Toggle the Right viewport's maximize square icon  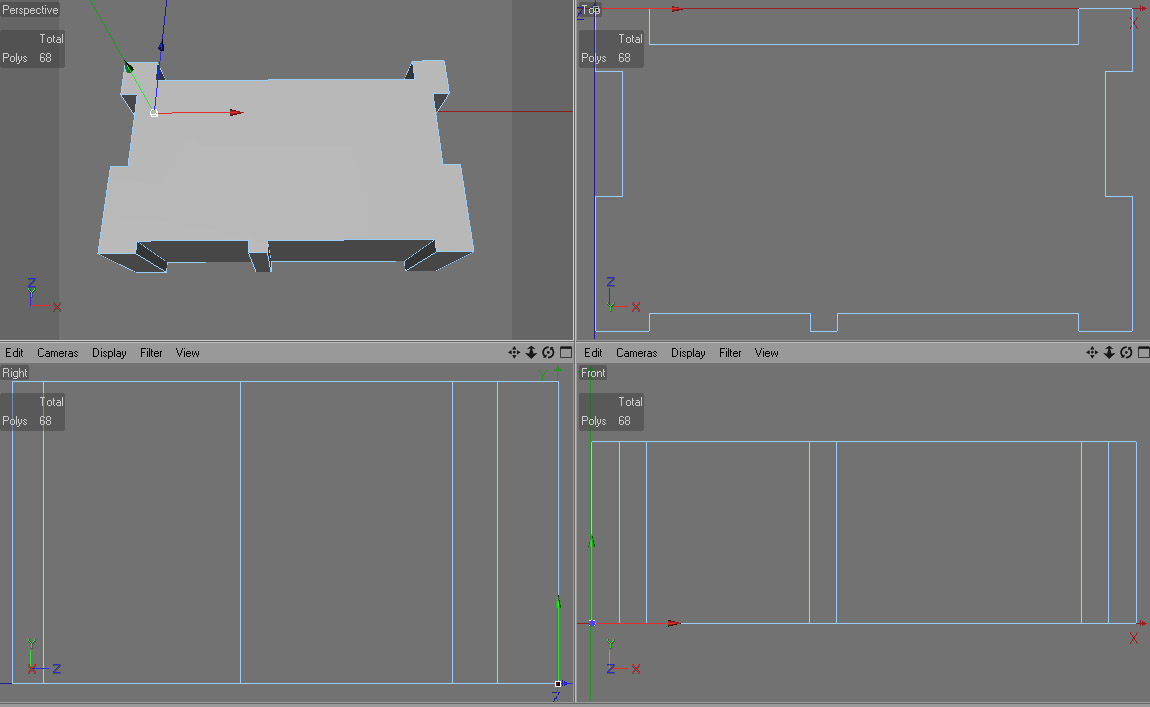coord(566,353)
